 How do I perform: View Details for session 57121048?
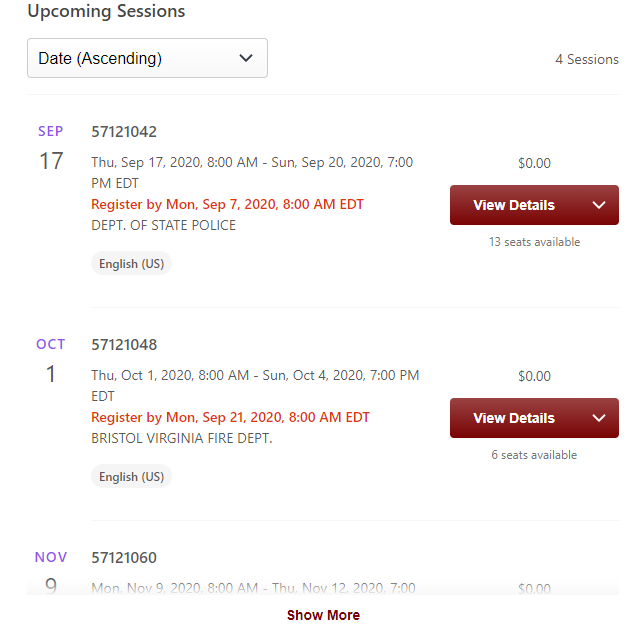point(514,418)
